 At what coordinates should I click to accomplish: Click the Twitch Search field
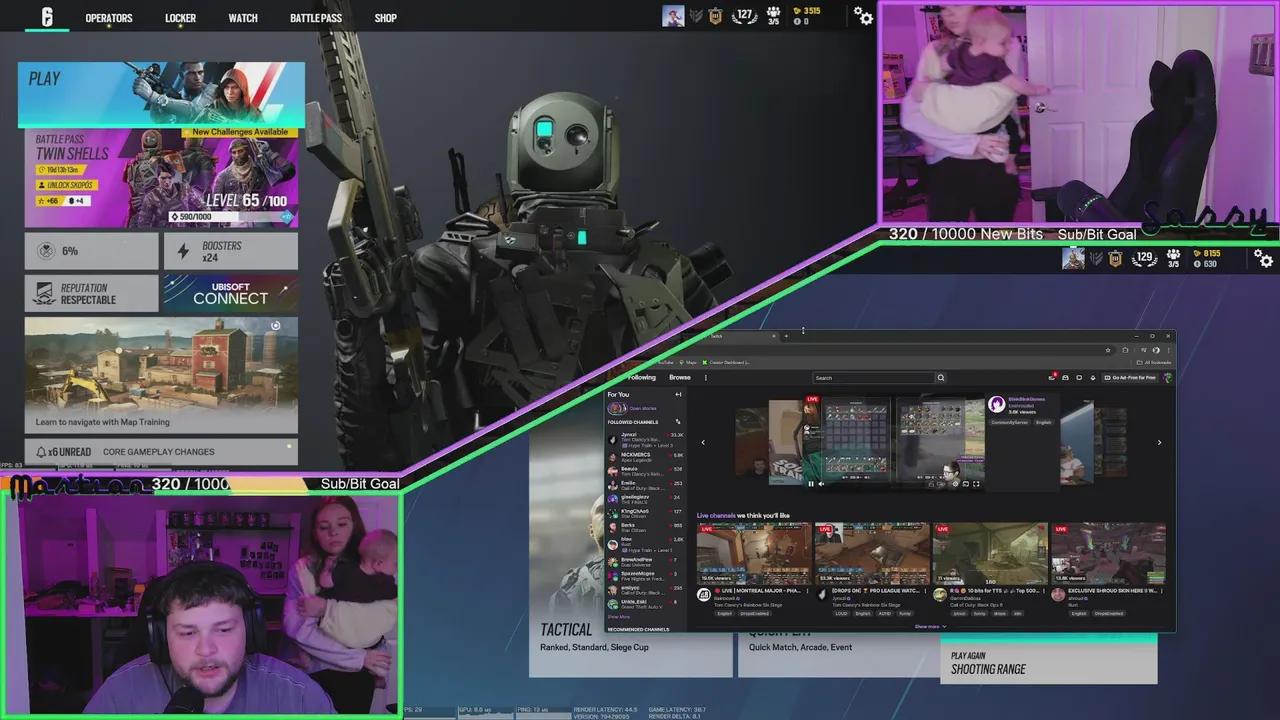click(x=873, y=377)
